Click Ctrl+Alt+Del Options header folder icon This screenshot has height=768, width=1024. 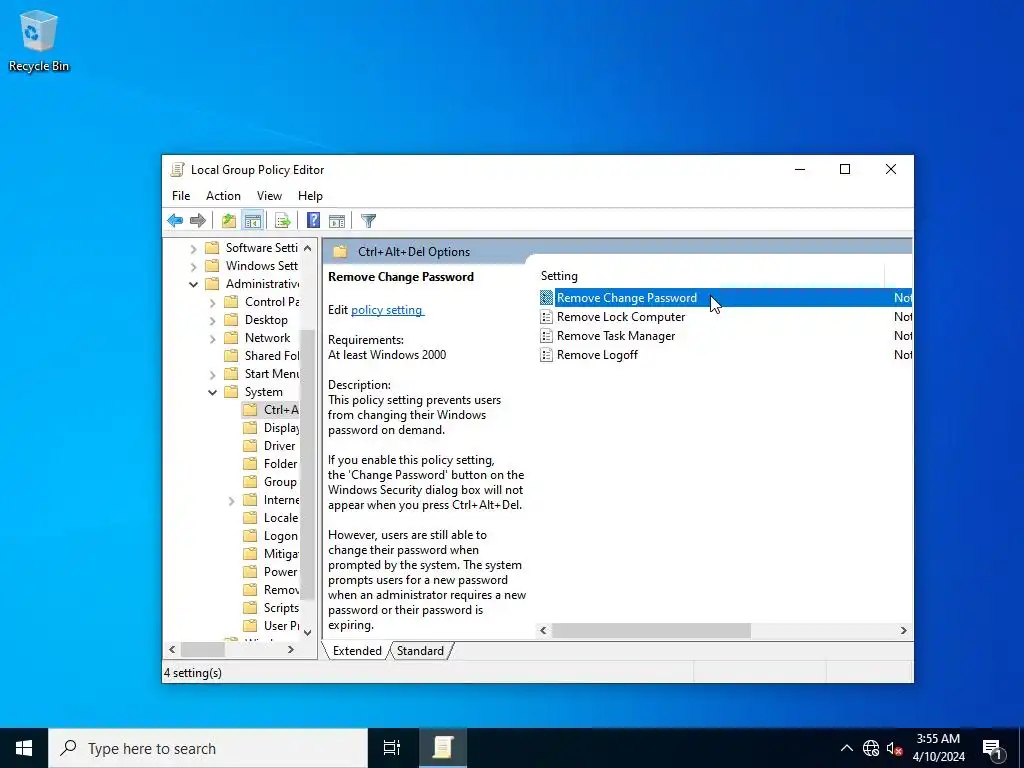tap(340, 251)
